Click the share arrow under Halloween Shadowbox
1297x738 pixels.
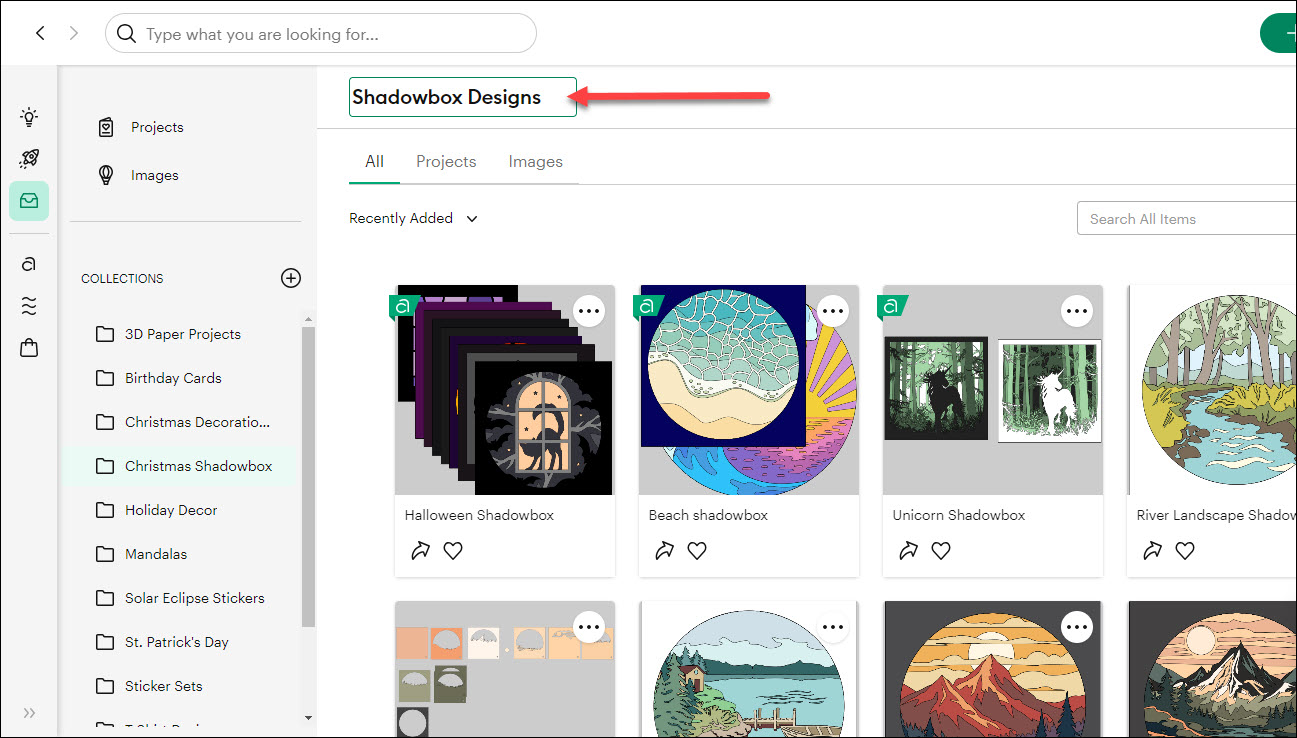click(420, 550)
